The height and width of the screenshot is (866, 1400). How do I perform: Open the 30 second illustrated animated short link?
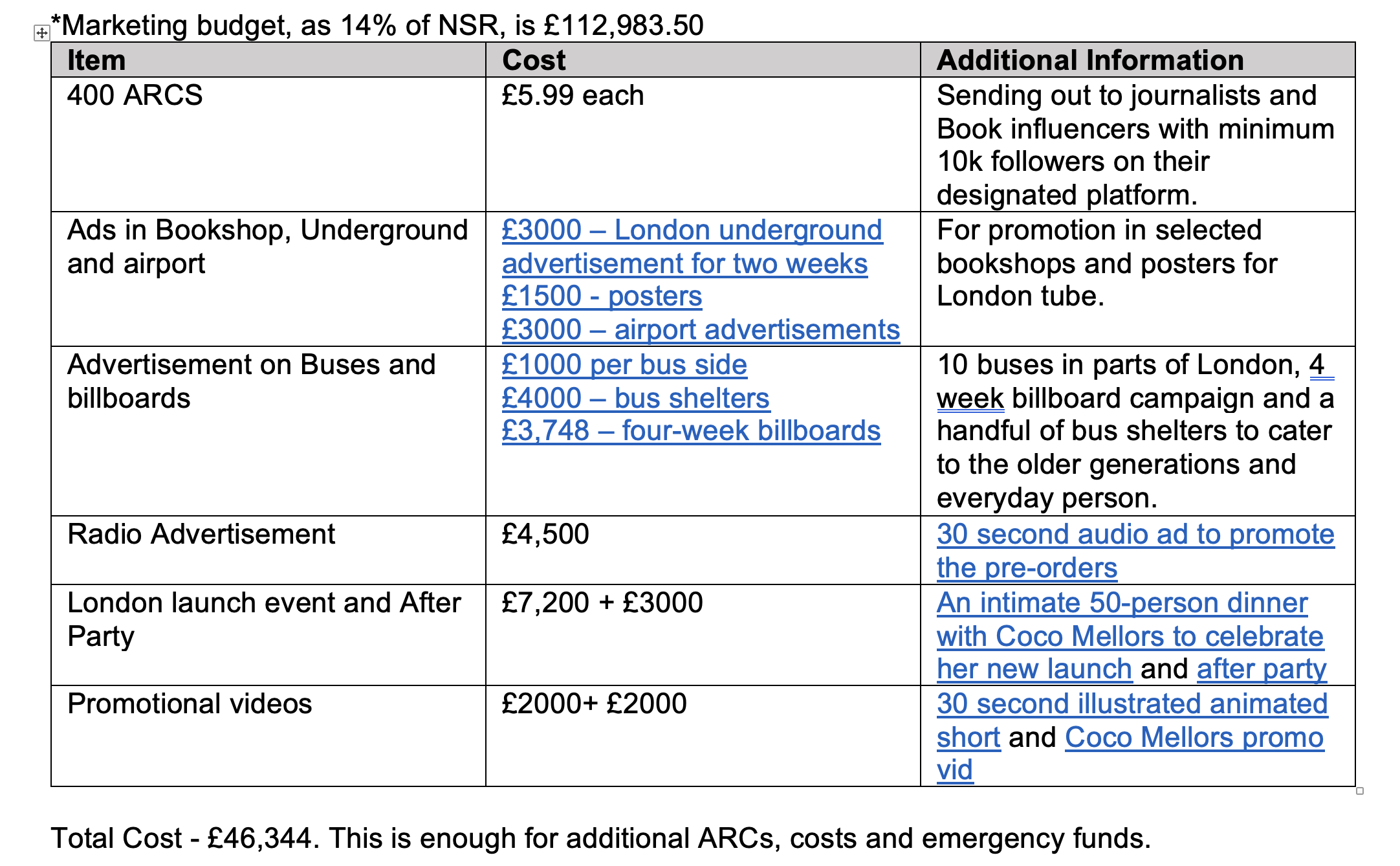pos(1132,720)
